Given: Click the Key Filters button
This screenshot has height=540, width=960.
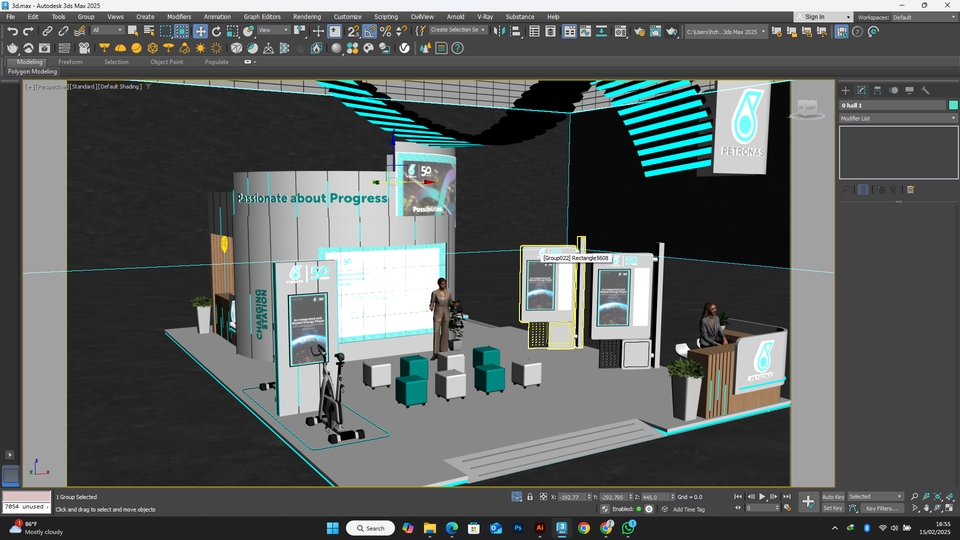Looking at the screenshot, I should click(882, 508).
